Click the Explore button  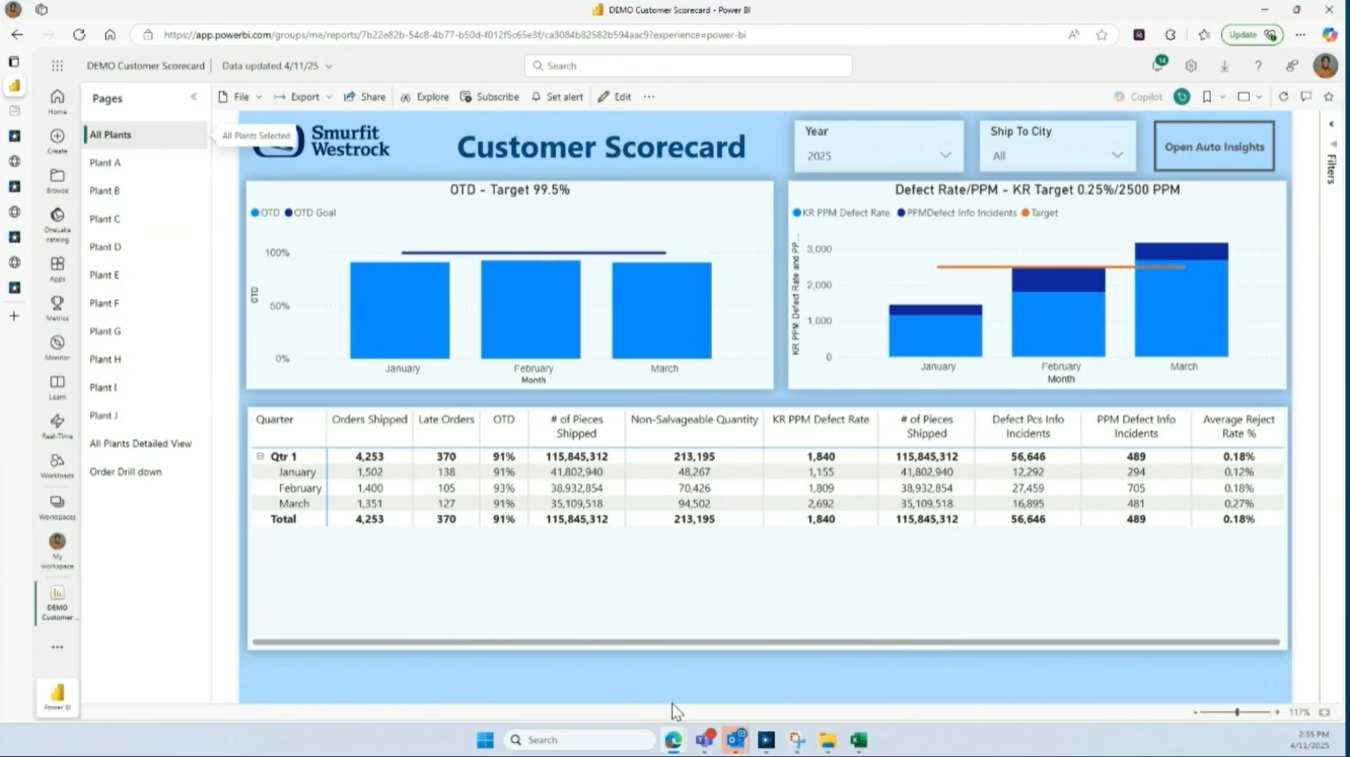coord(424,97)
